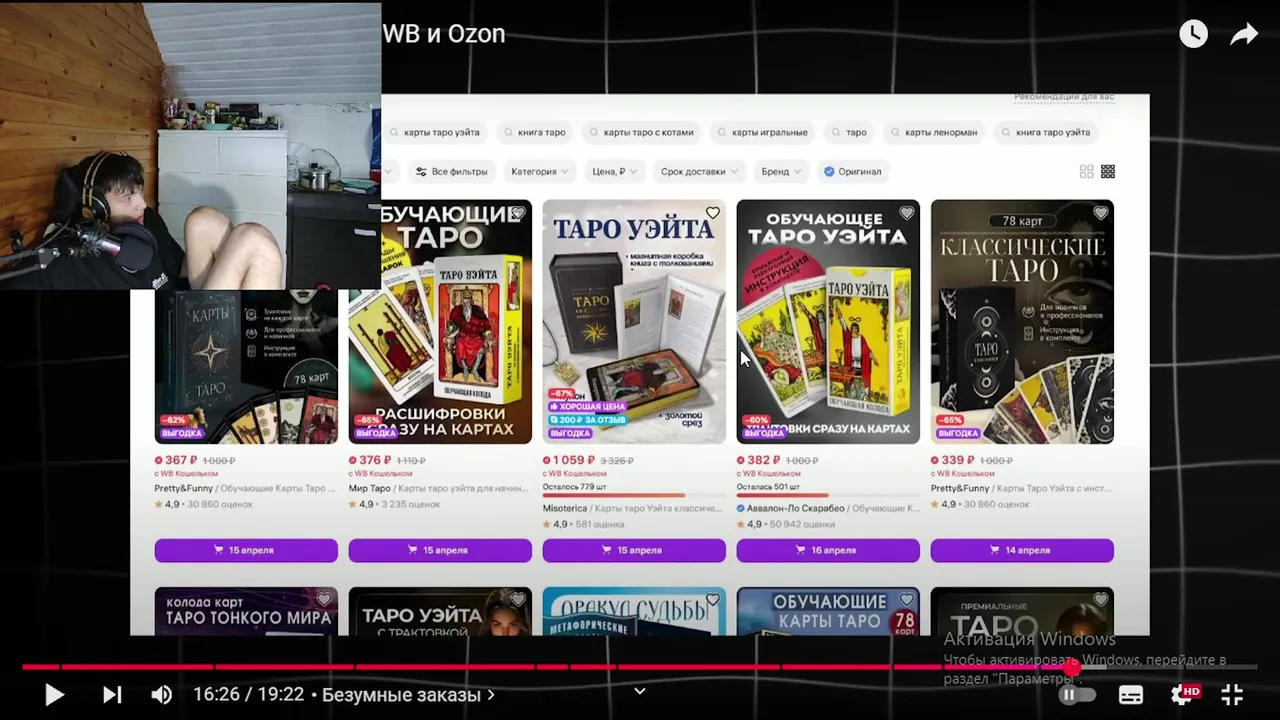The image size is (1280, 720).
Task: Click the '200 ₽ ЗА ОТЗЫВ' badge
Action: click(x=588, y=420)
